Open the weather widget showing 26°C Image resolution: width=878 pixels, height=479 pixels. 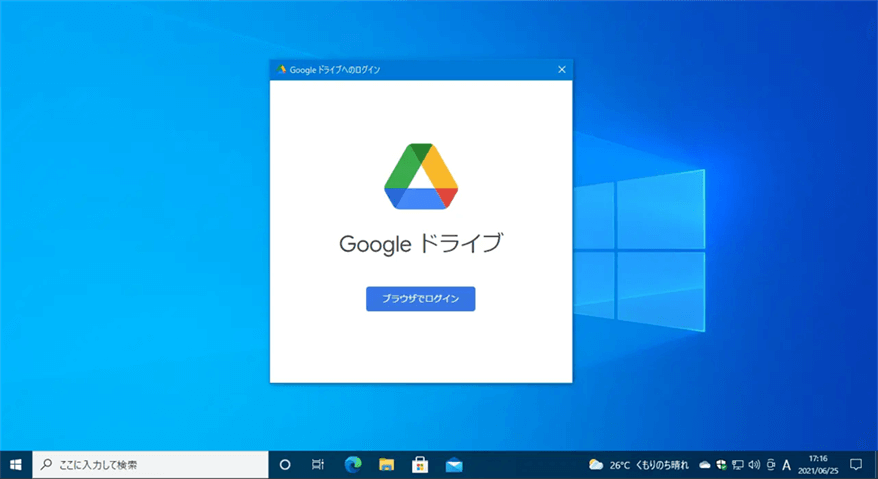[639, 465]
